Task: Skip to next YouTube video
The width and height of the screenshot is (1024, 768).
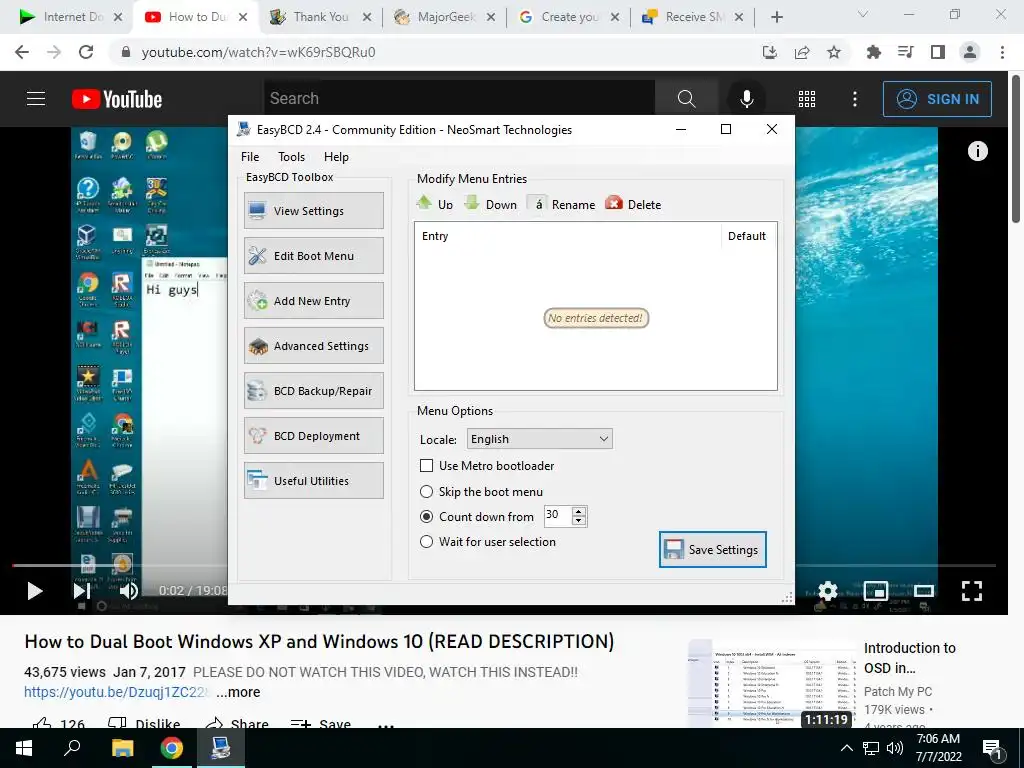Action: click(82, 591)
